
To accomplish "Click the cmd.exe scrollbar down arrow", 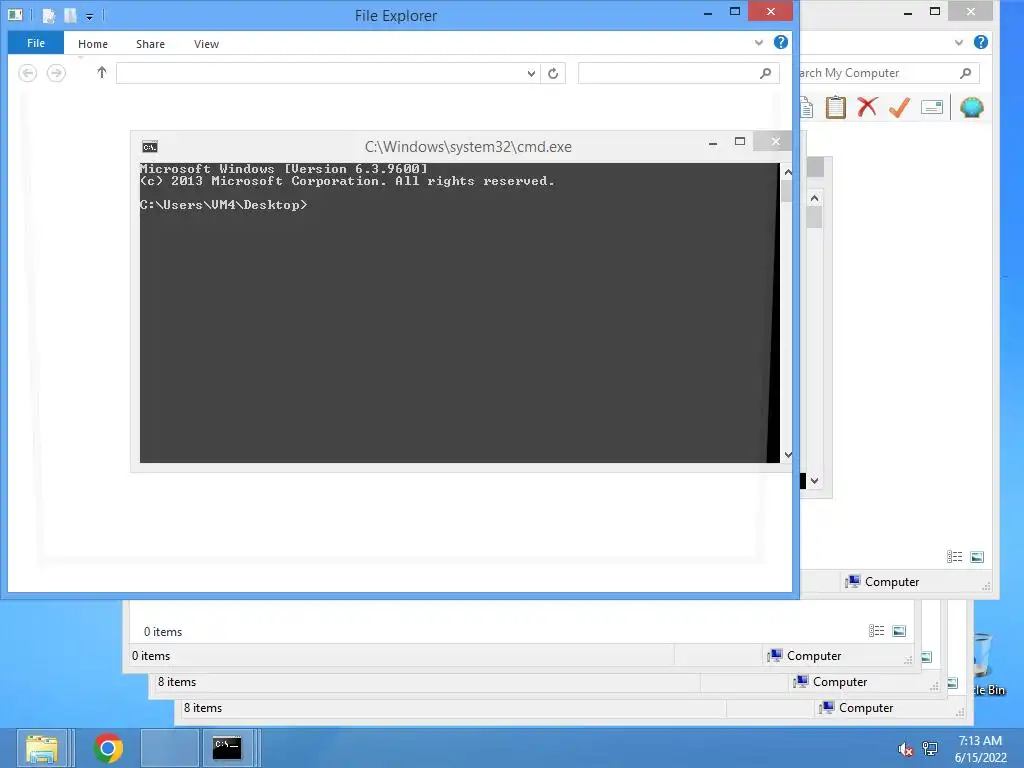I will click(x=788, y=455).
